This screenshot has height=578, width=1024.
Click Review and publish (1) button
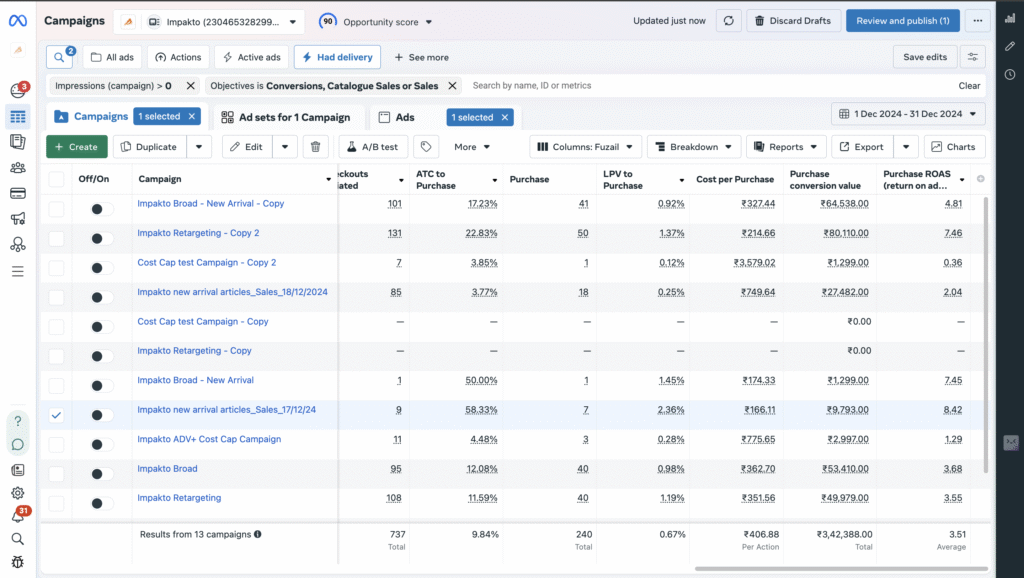click(903, 21)
